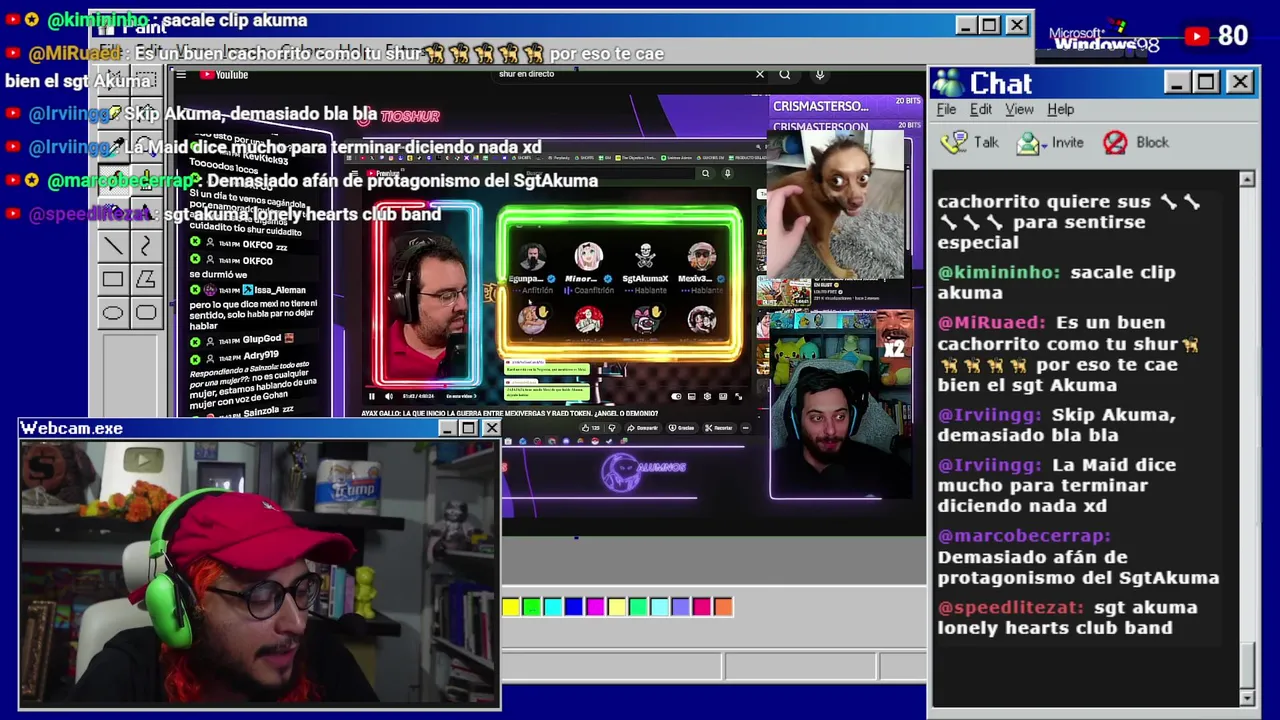1280x720 pixels.
Task: Select the Line tool in Paint
Action: click(x=113, y=245)
